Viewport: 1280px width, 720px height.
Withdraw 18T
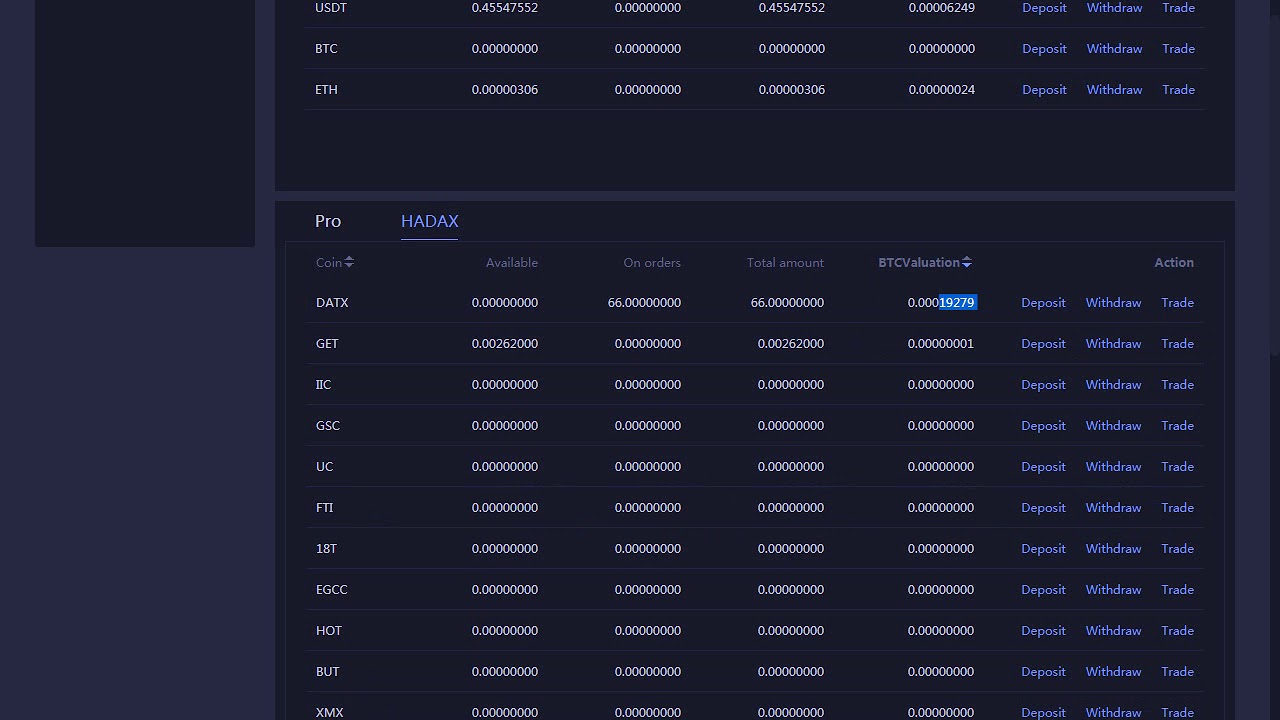1113,548
